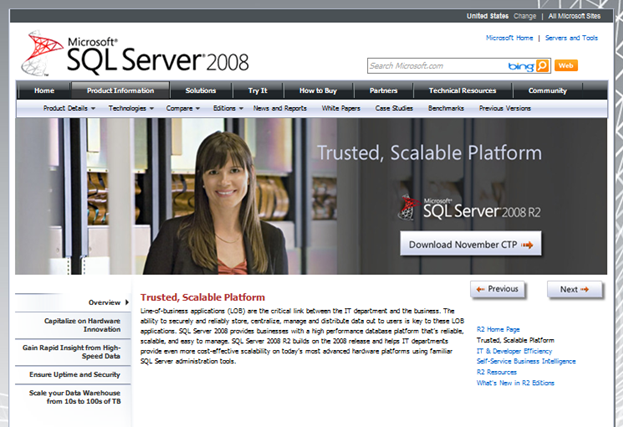
Task: Click the SQL Server 2008 R2 banner logo
Action: pyautogui.click(x=469, y=208)
